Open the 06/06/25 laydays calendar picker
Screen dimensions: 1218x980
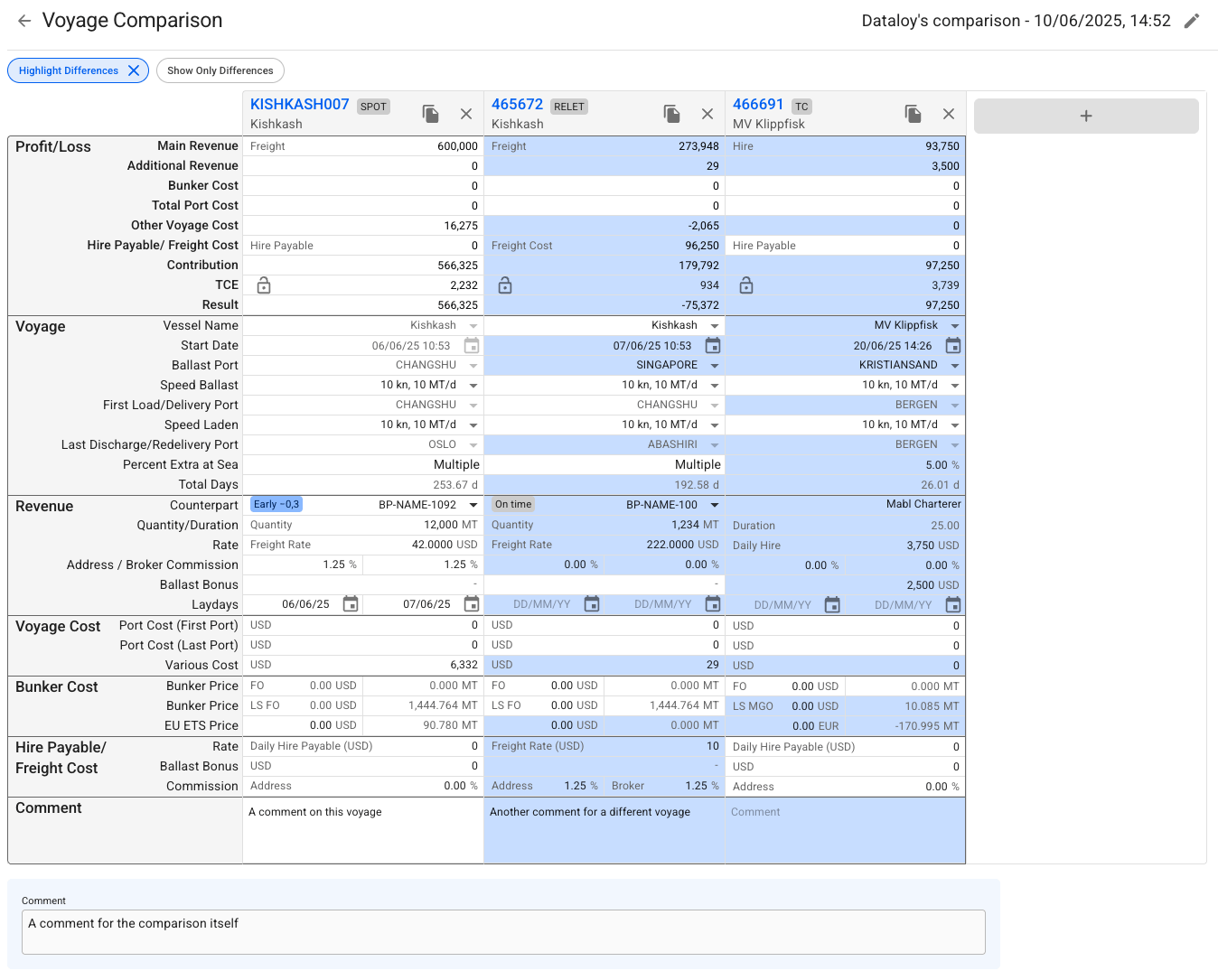tap(351, 603)
